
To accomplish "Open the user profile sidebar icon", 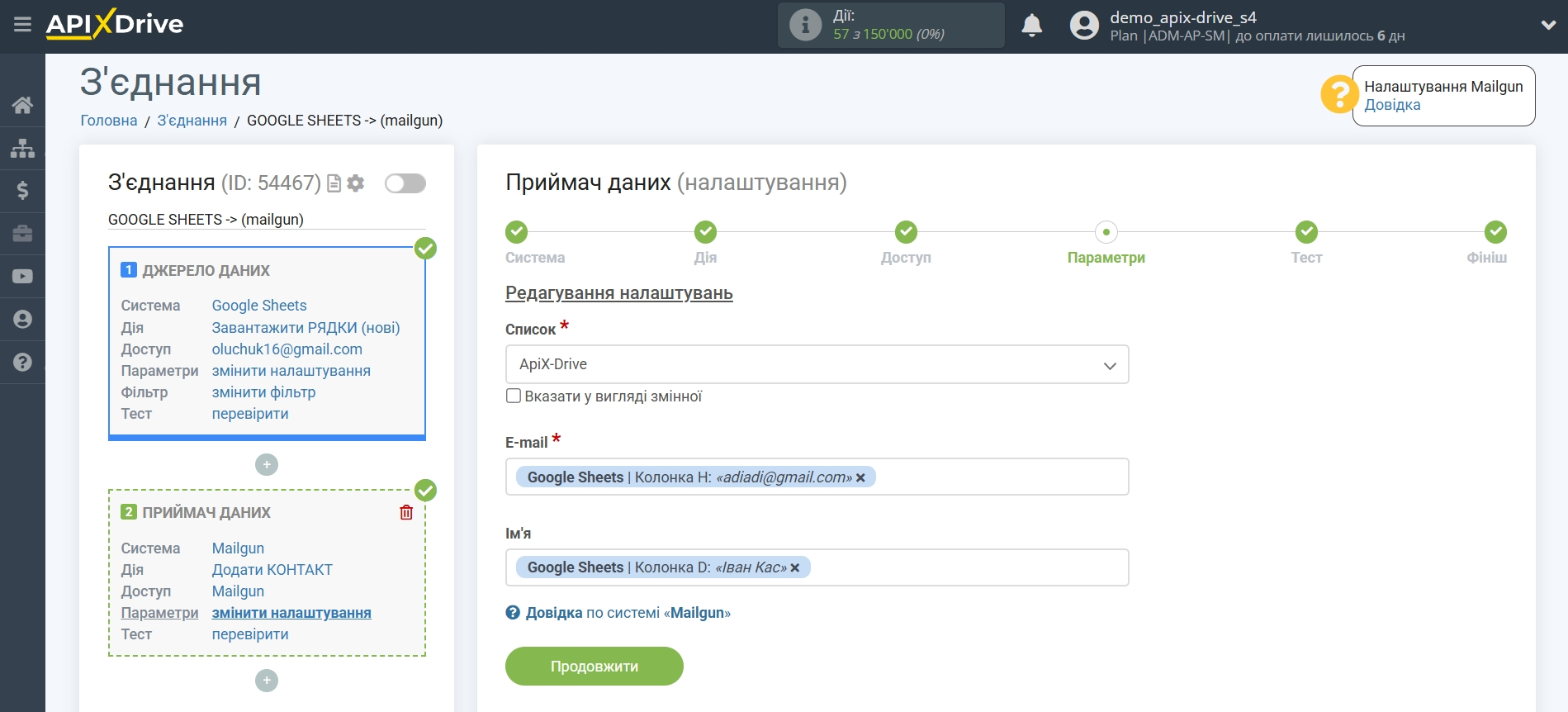I will point(22,320).
